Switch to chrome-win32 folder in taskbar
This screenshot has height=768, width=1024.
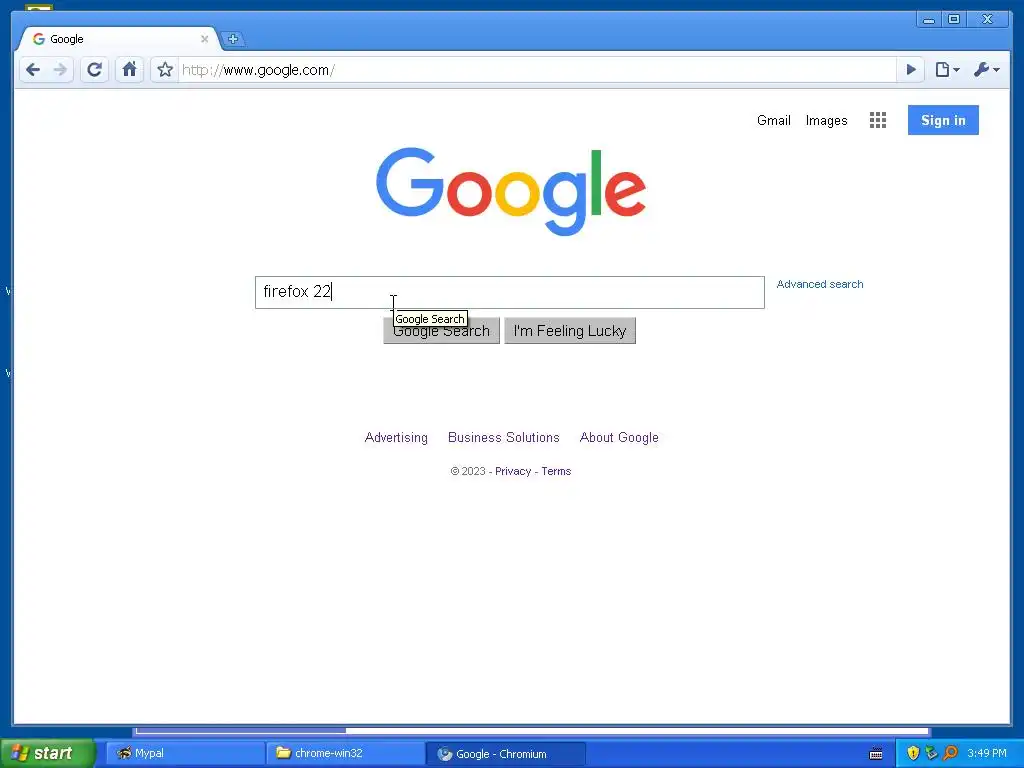[345, 754]
